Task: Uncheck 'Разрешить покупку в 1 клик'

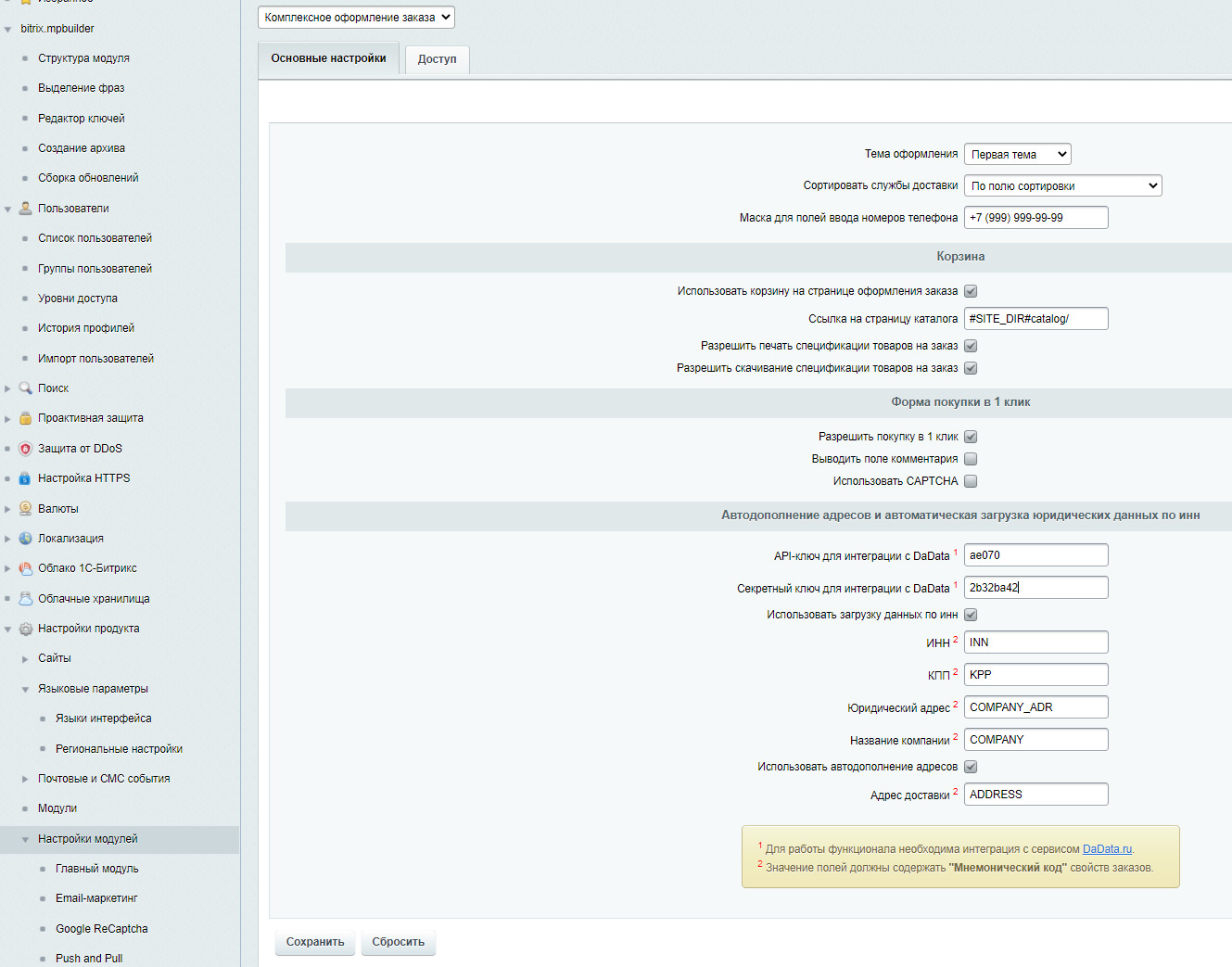Action: pos(971,437)
